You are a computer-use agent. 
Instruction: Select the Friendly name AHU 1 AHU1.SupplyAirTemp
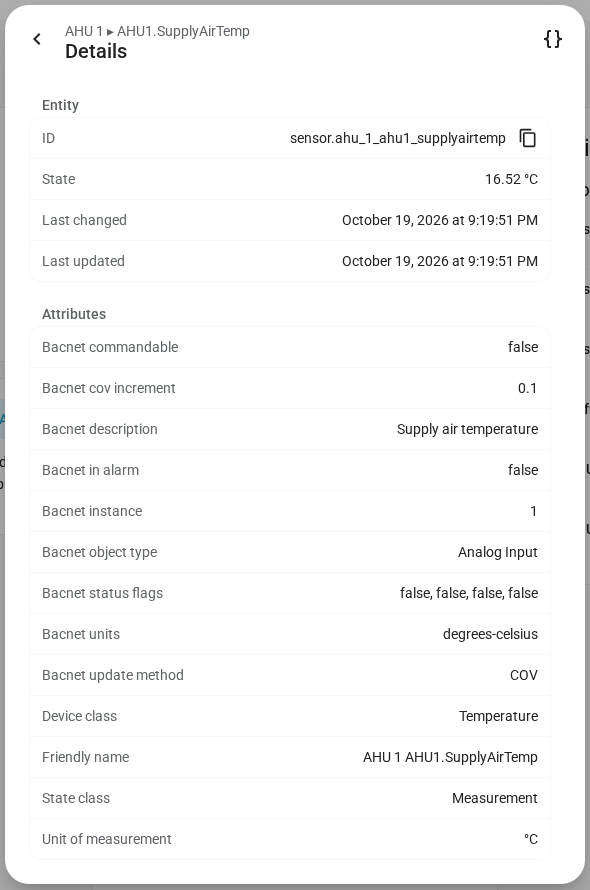tap(450, 757)
